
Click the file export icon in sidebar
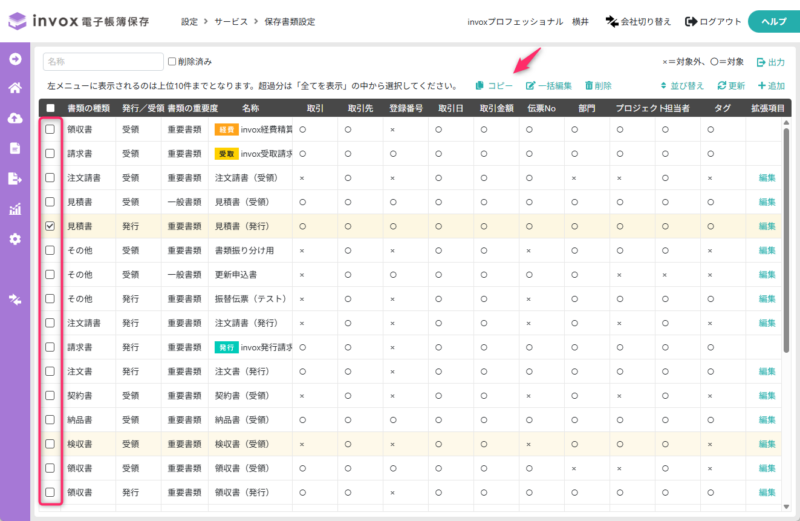[x=15, y=179]
